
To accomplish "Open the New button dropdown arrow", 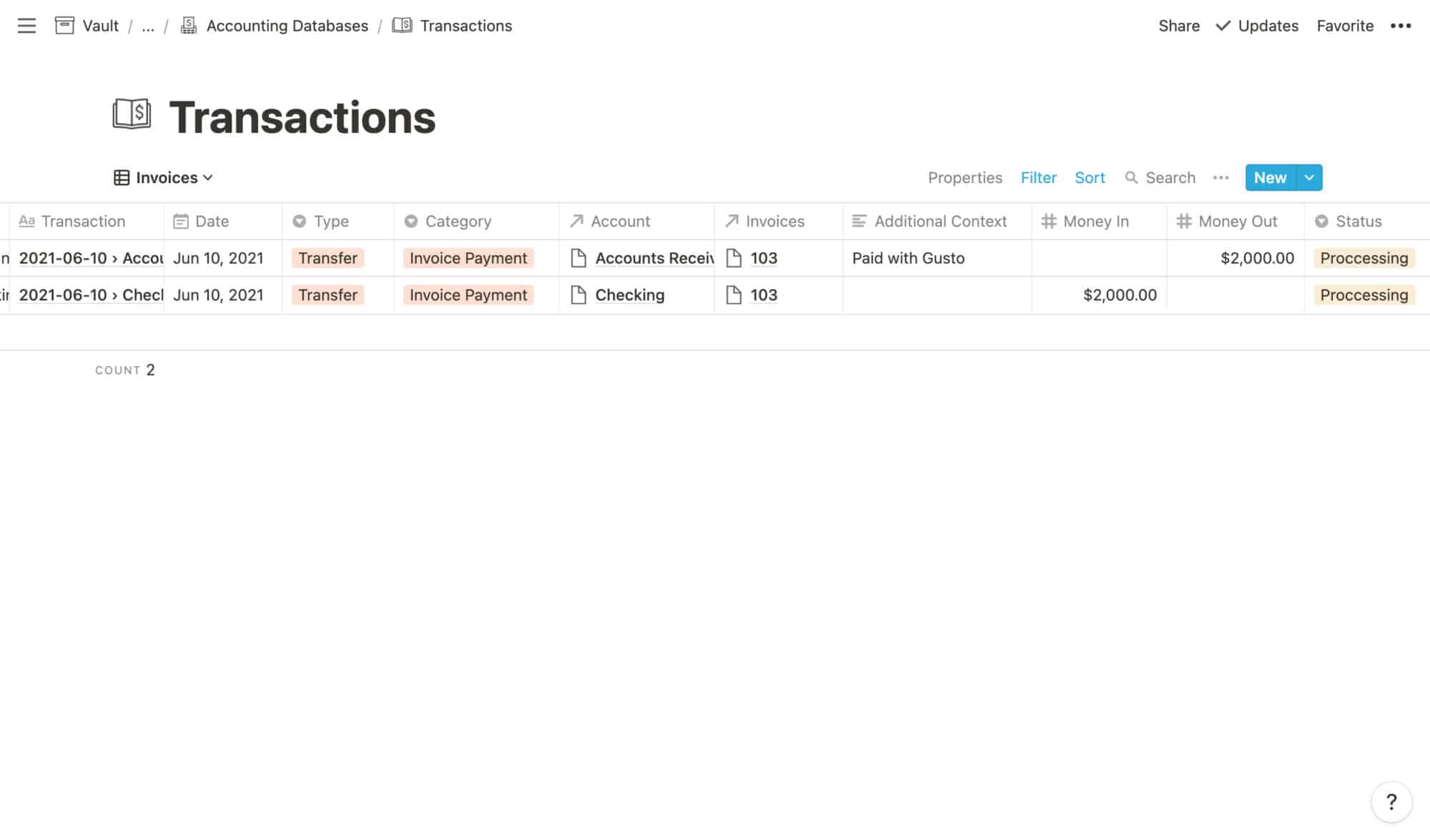I will click(1309, 177).
